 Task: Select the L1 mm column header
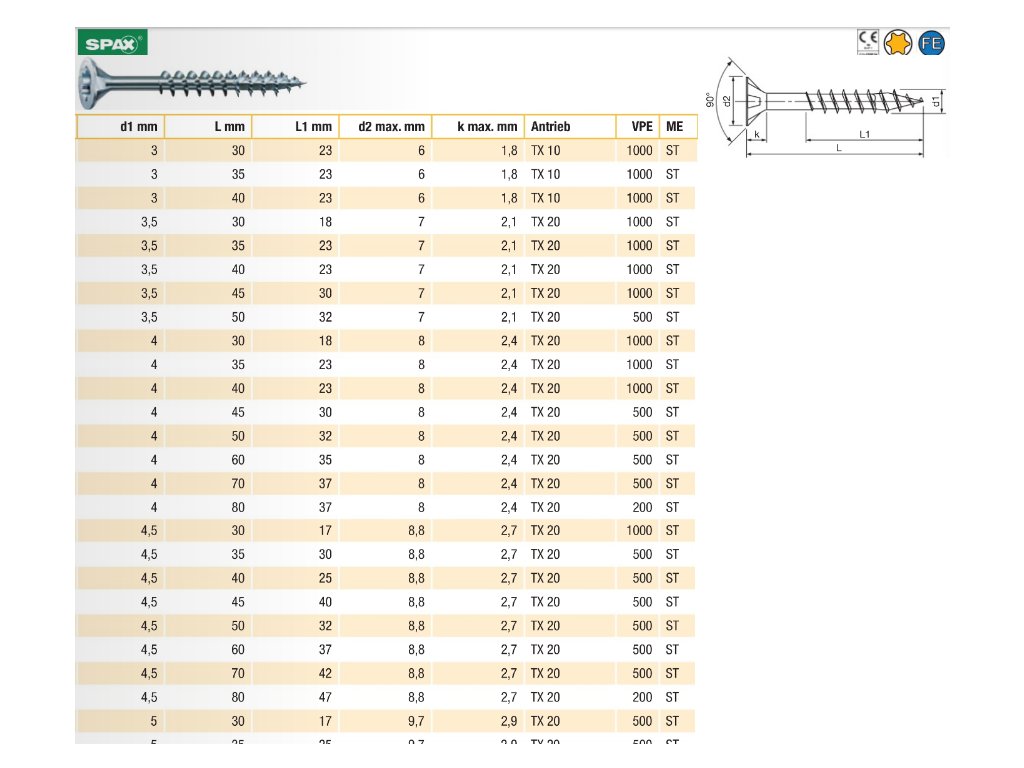pyautogui.click(x=295, y=127)
